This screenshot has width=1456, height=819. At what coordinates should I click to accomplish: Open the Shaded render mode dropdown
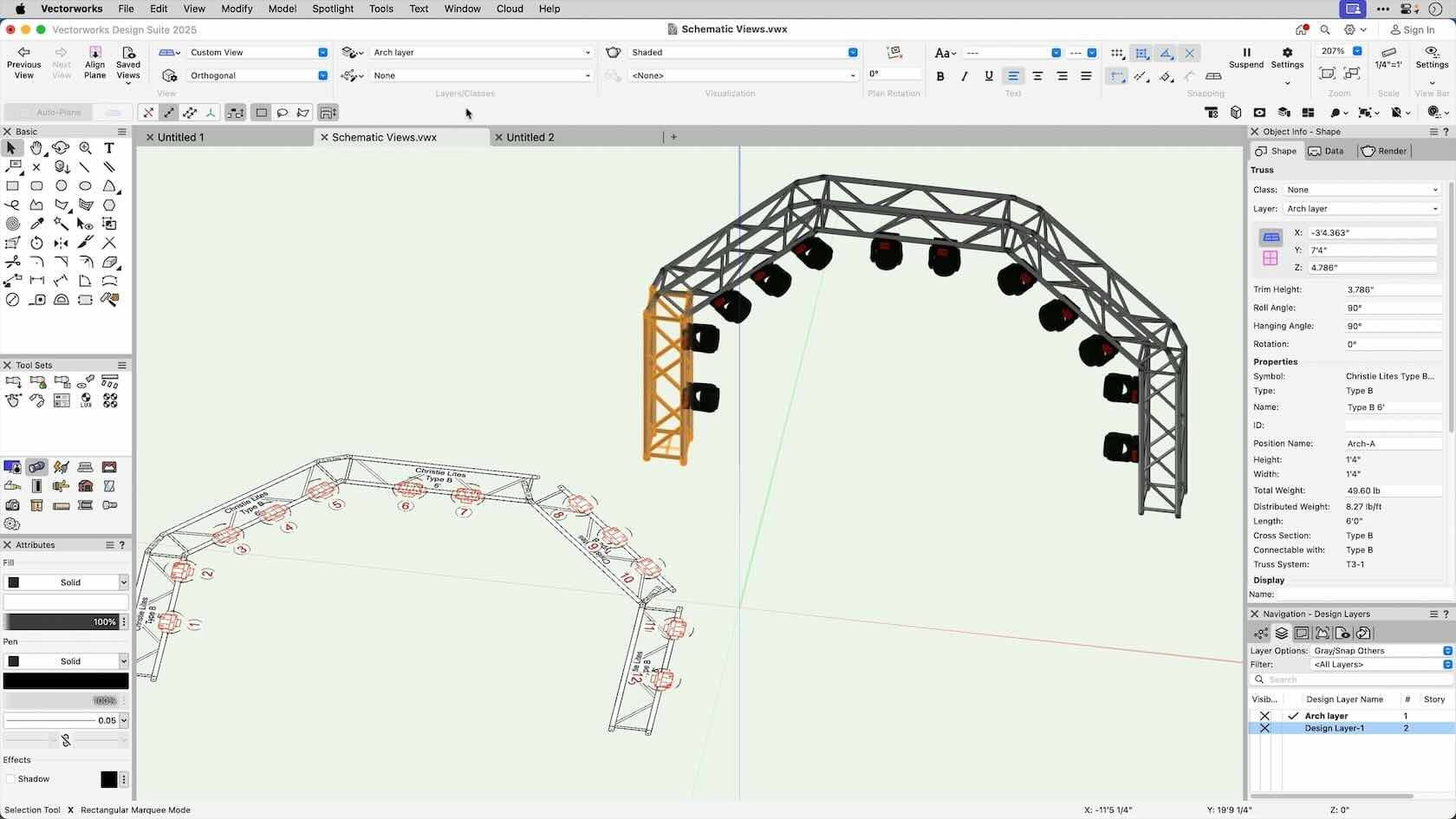tap(742, 53)
